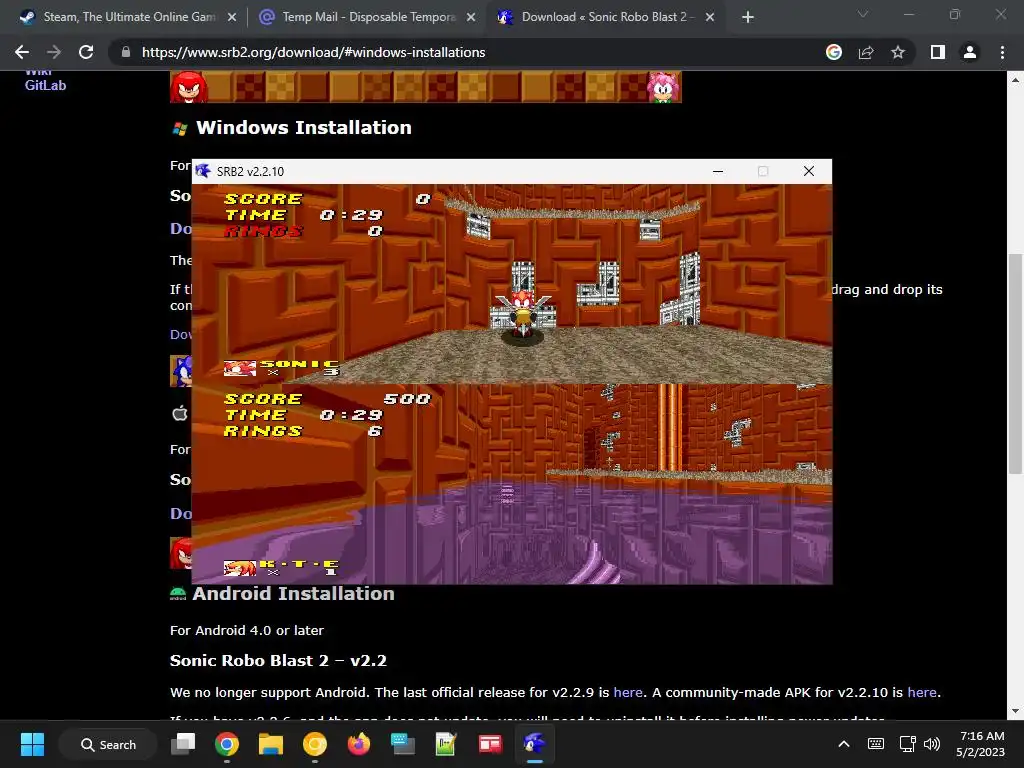Open Chrome's three-dot menu
Viewport: 1024px width, 768px height.
click(x=1002, y=52)
